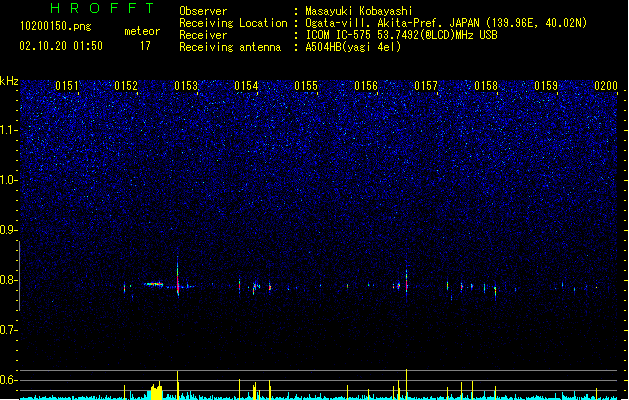The image size is (629, 400).
Task: Click the meteor count value 17
Action: coord(145,46)
